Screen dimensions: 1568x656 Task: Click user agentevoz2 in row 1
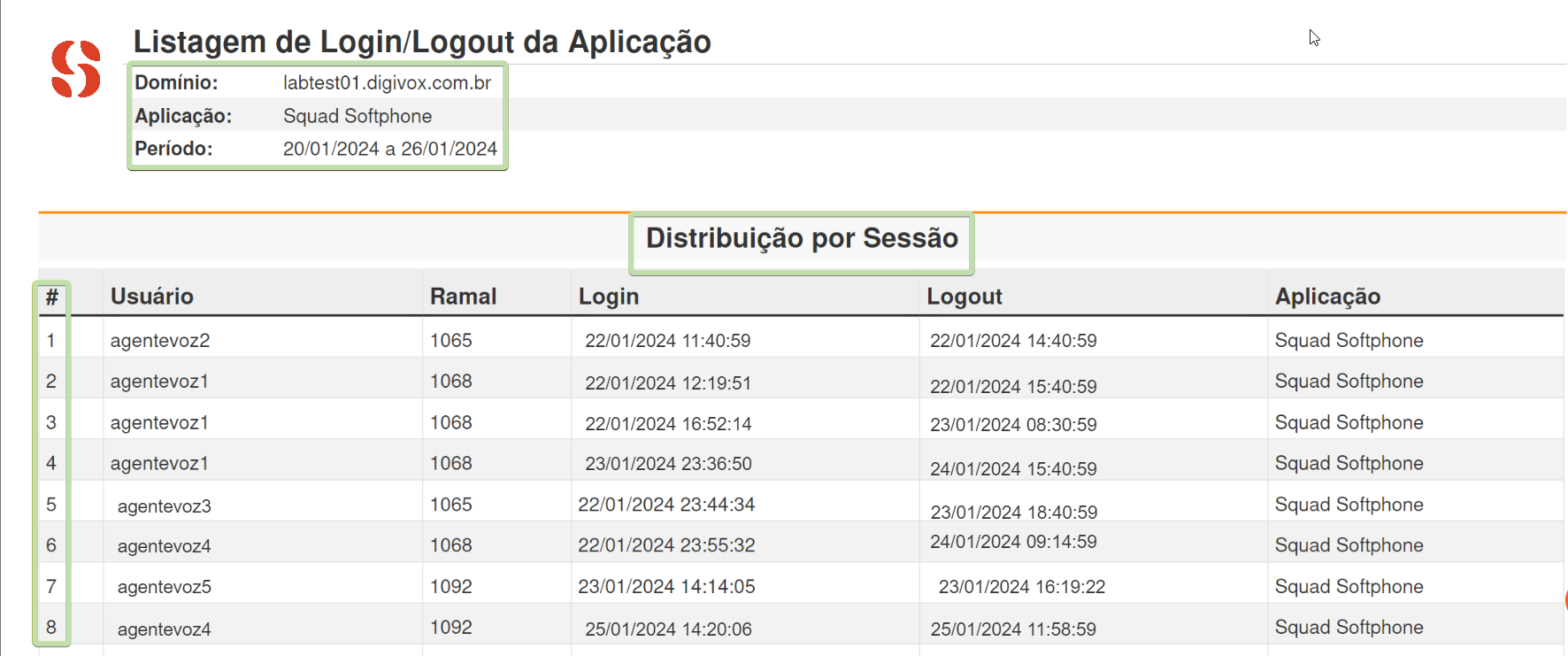(160, 341)
